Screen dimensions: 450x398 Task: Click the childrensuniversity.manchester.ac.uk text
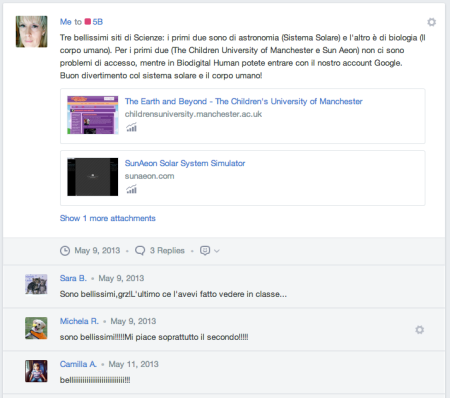(x=193, y=114)
